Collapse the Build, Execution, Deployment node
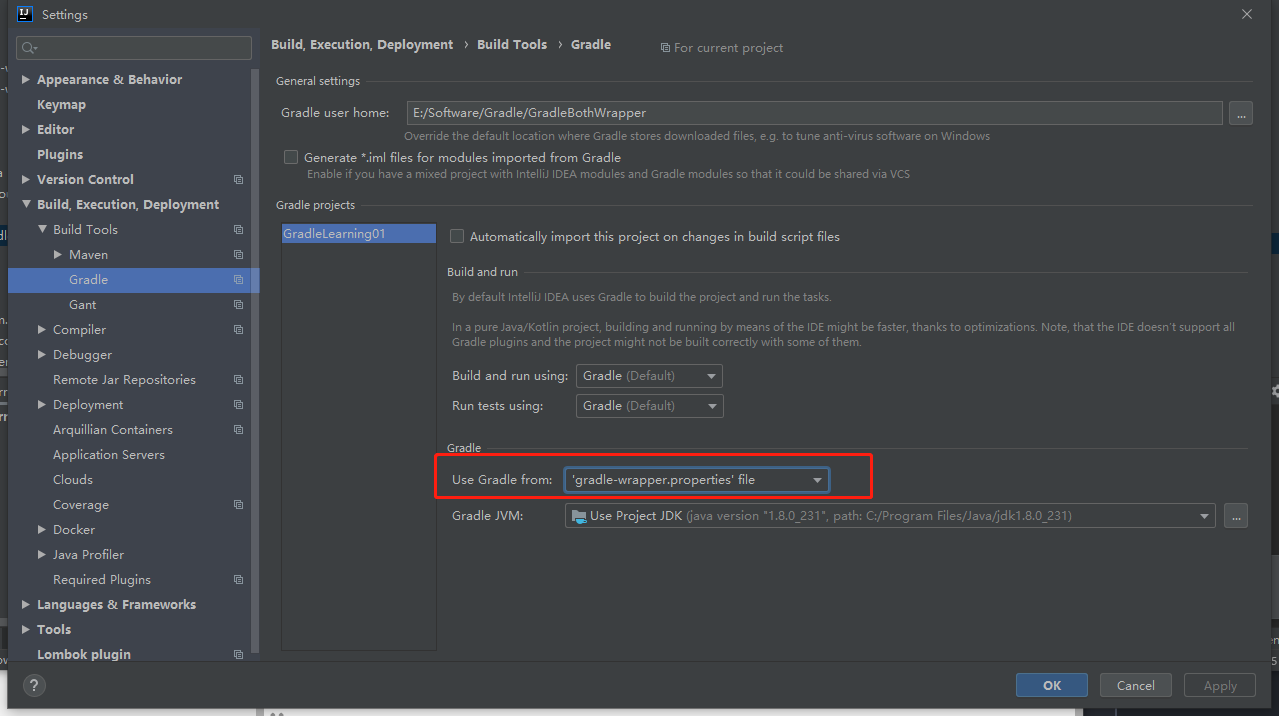The image size is (1279, 716). click(26, 205)
